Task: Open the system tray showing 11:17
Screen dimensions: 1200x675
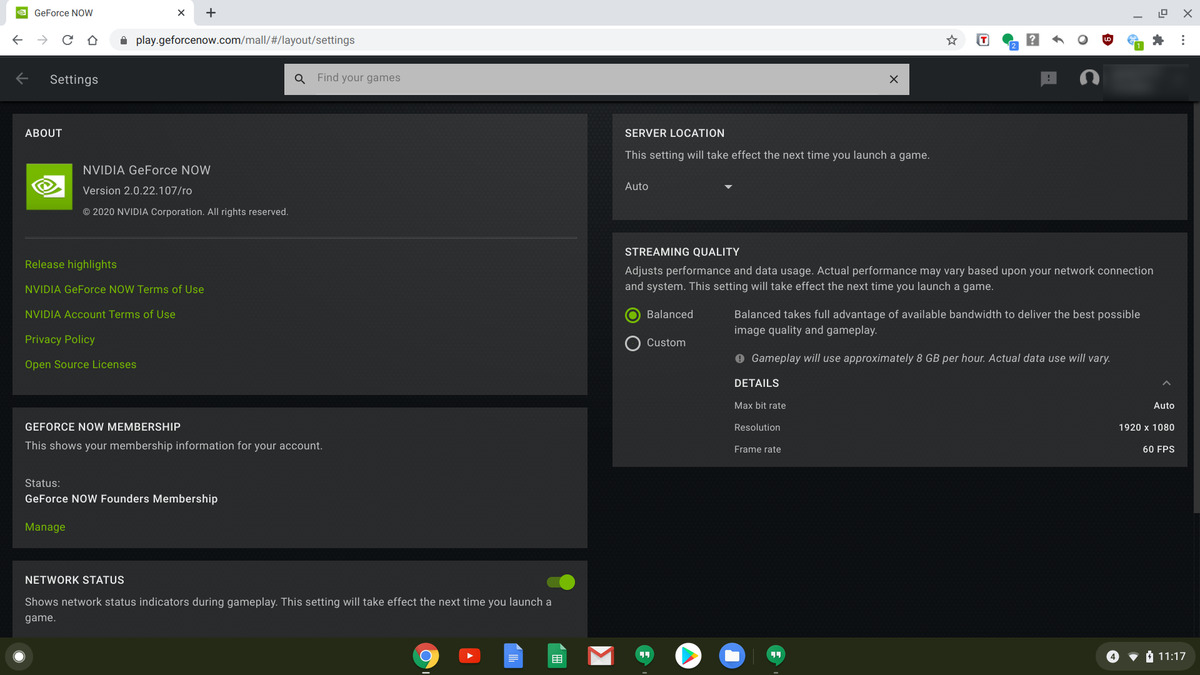Action: pyautogui.click(x=1147, y=656)
